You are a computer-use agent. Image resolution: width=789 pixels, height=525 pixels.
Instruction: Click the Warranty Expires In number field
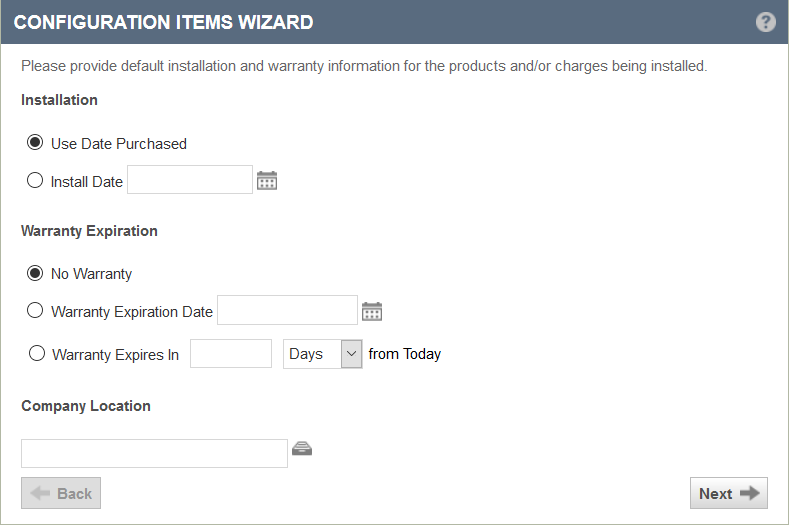231,353
